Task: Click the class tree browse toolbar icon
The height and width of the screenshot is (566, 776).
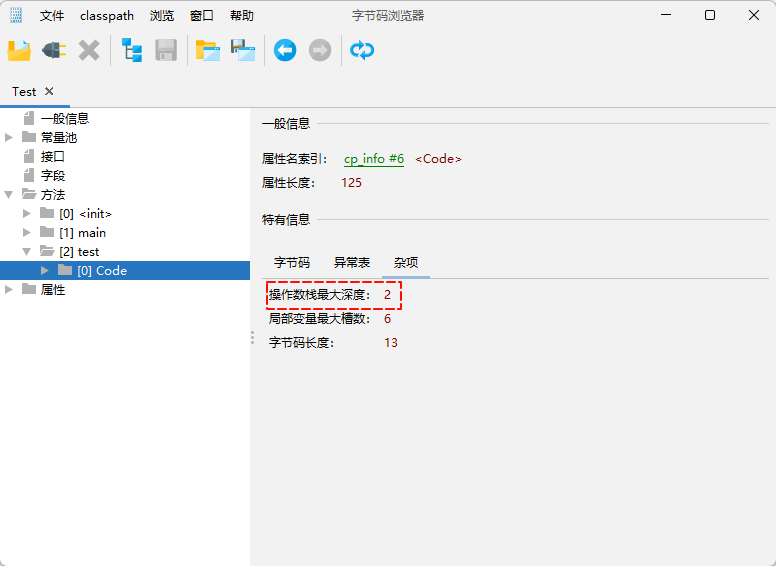Action: pos(132,50)
